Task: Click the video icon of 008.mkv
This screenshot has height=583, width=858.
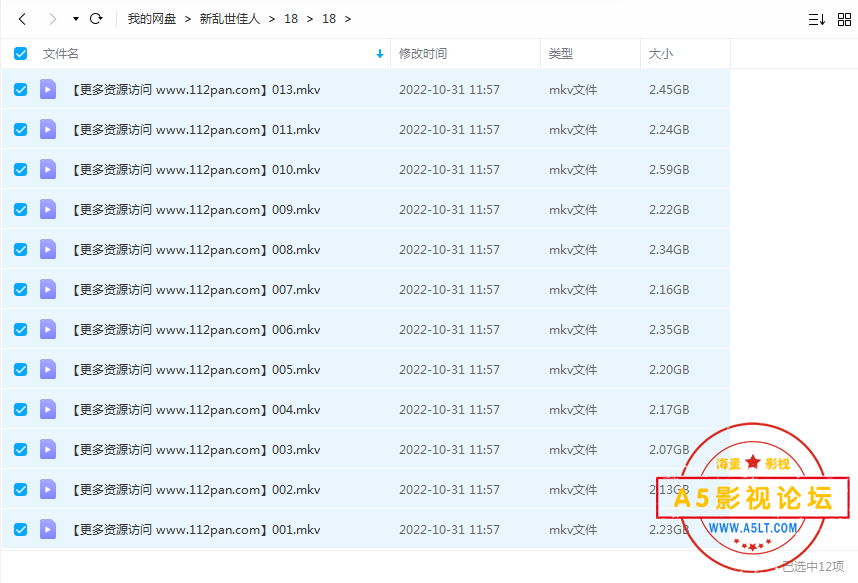Action: (x=48, y=250)
